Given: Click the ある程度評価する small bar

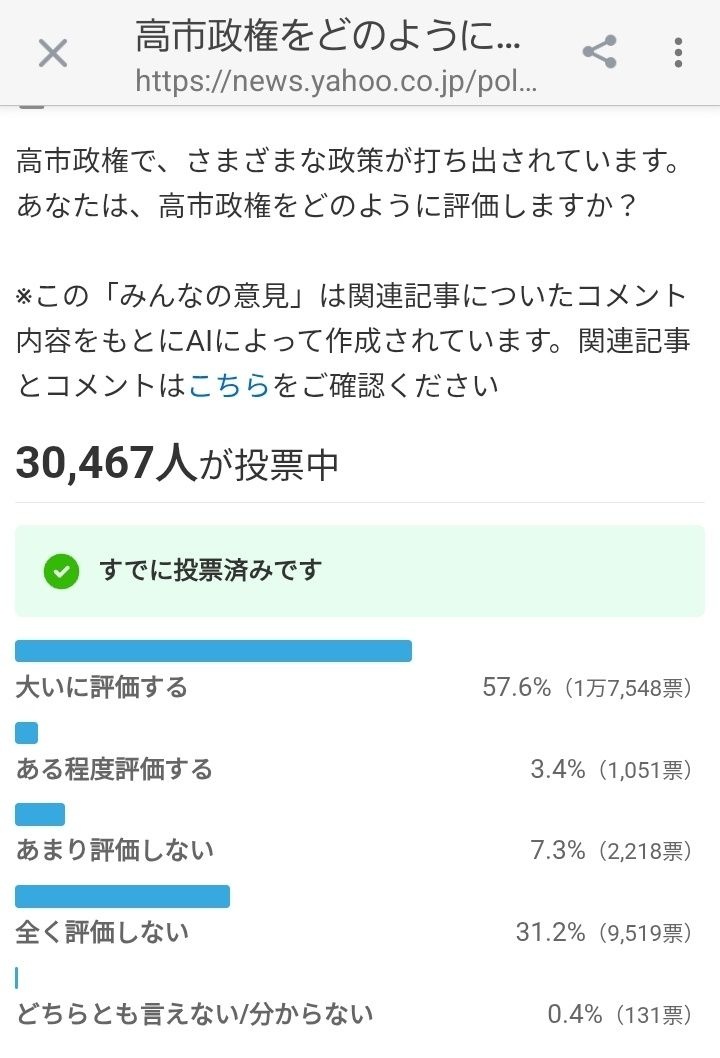Looking at the screenshot, I should 27,733.
